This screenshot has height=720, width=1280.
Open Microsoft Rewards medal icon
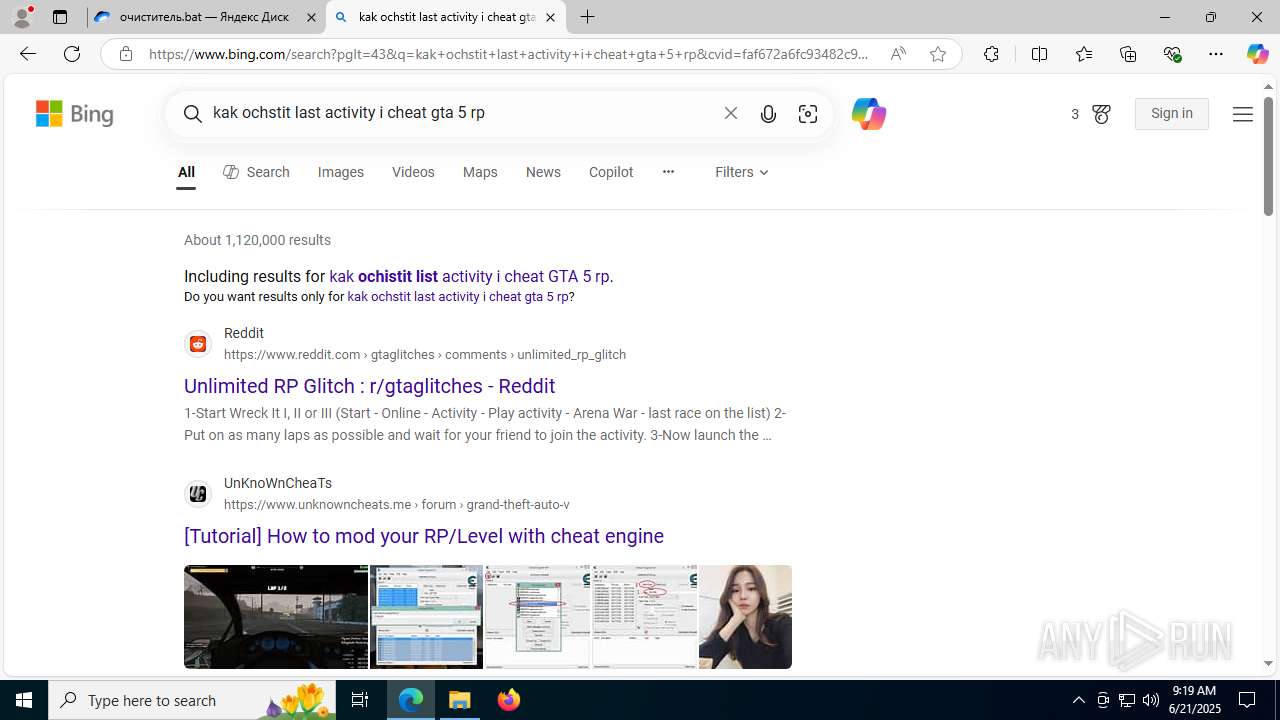click(1101, 114)
